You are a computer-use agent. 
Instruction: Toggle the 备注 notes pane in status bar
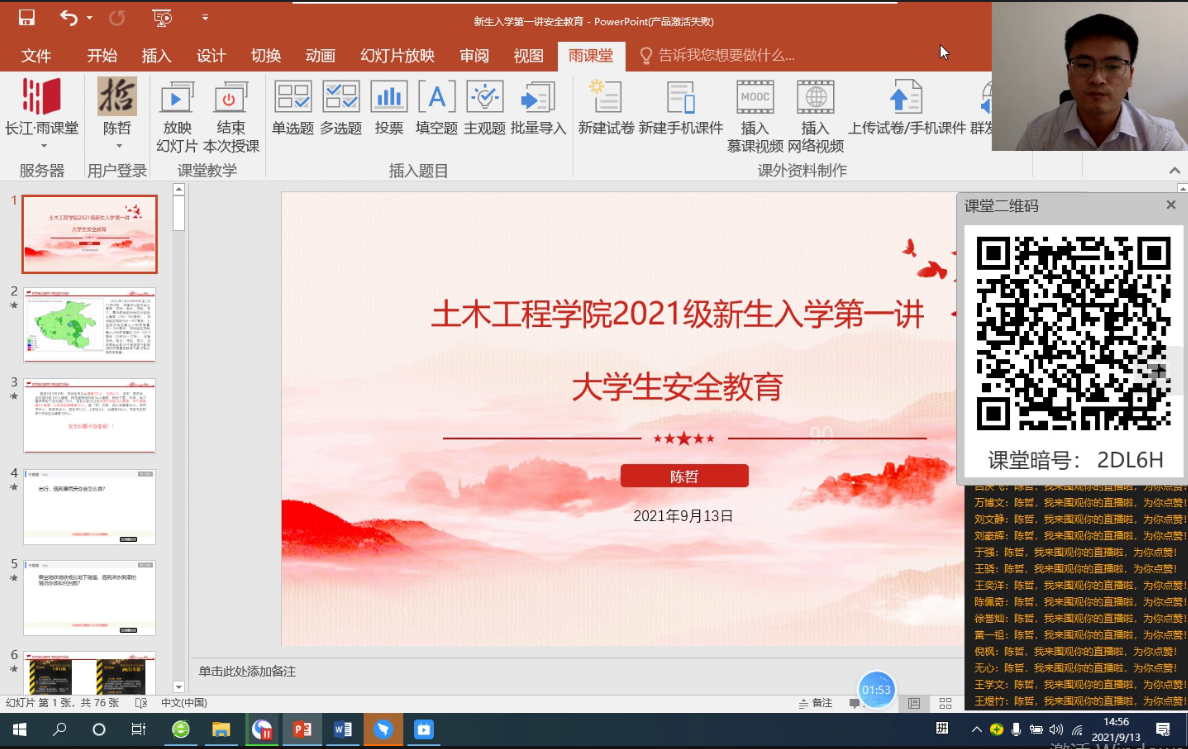pyautogui.click(x=815, y=703)
